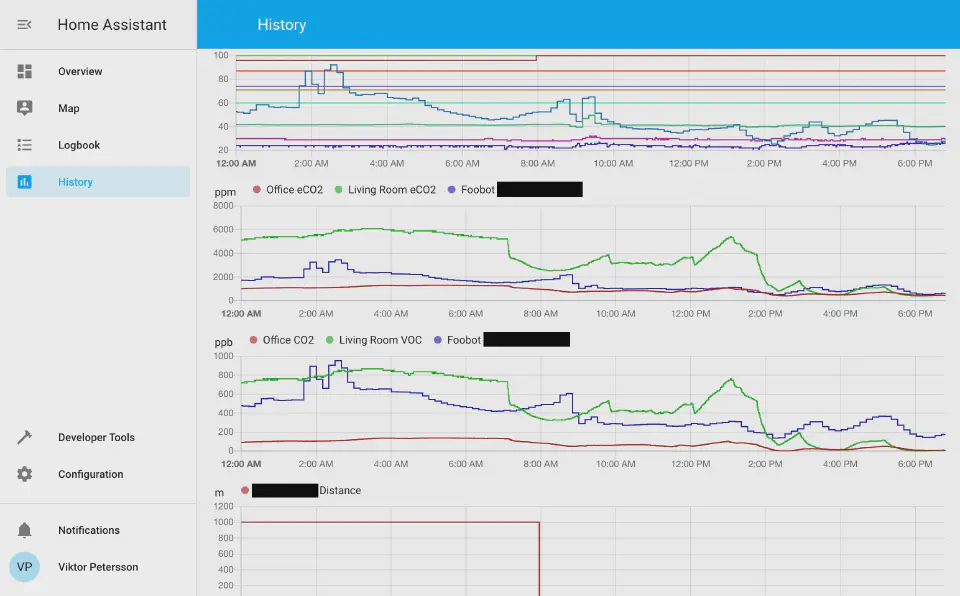Image resolution: width=960 pixels, height=596 pixels.
Task: Click the VP user avatar
Action: point(25,567)
